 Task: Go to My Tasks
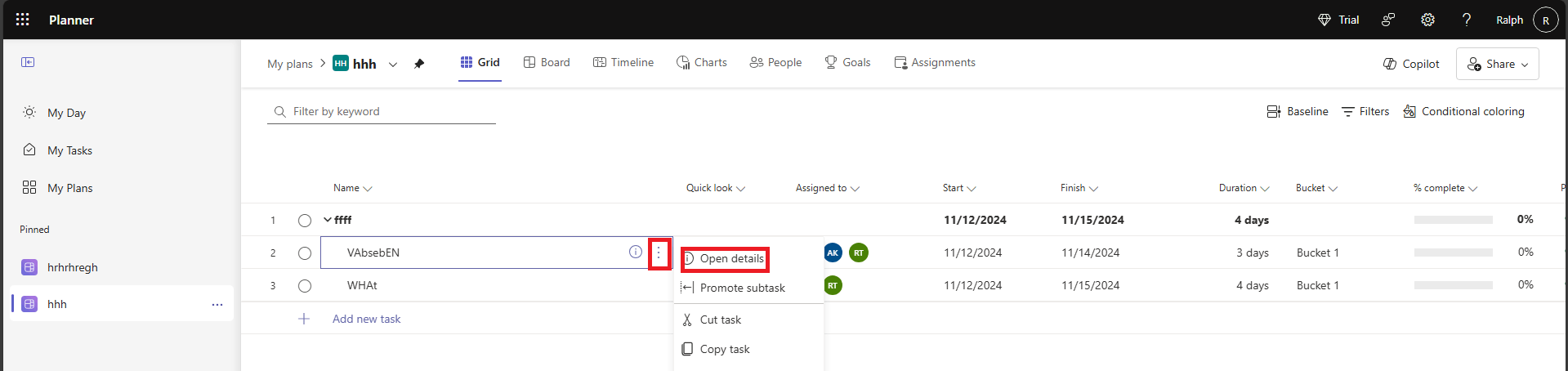69,150
